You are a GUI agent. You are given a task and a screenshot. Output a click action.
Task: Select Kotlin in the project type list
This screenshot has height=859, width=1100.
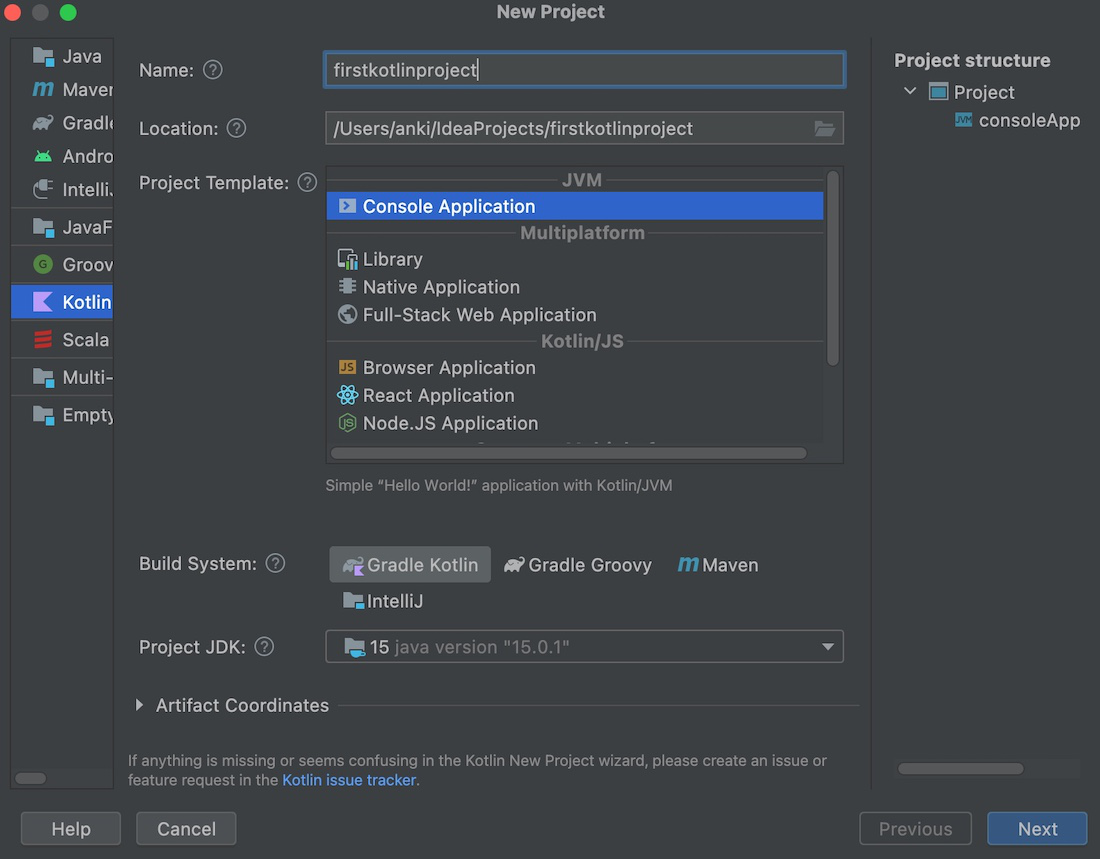[x=62, y=302]
